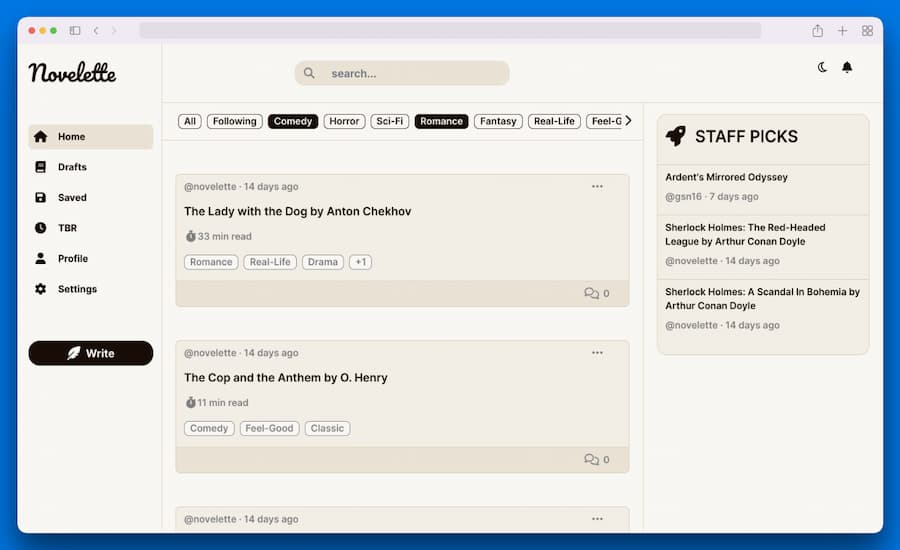Open options menu on the third post card
The width and height of the screenshot is (900, 550).
pos(598,519)
